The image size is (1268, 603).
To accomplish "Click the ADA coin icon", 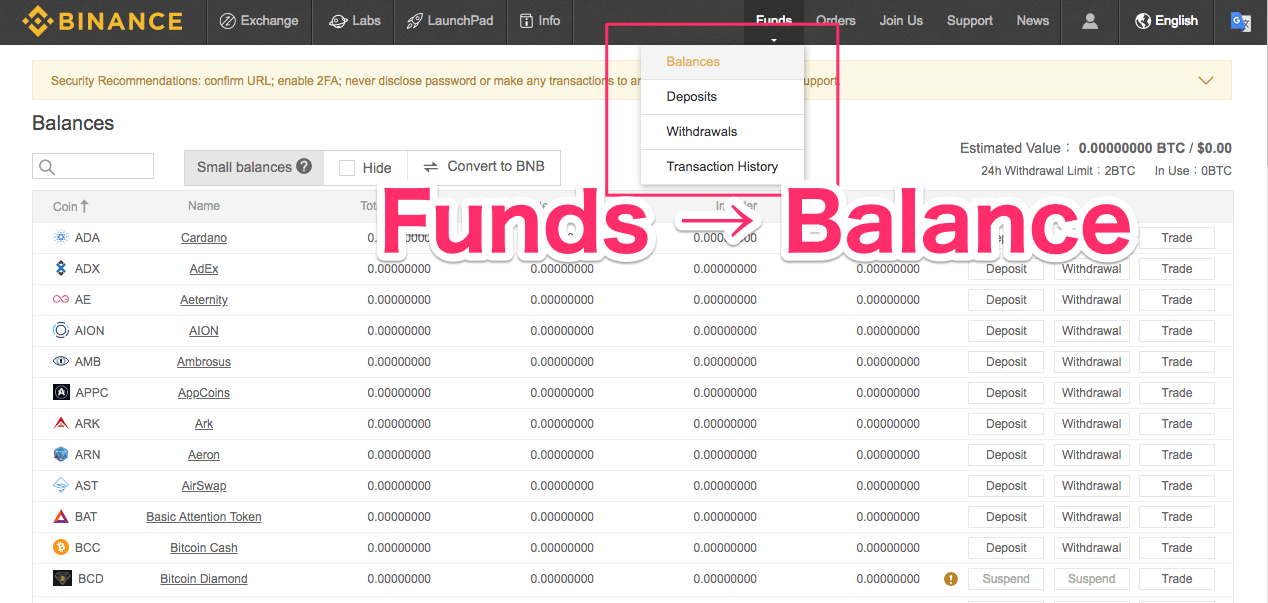I will click(x=60, y=238).
